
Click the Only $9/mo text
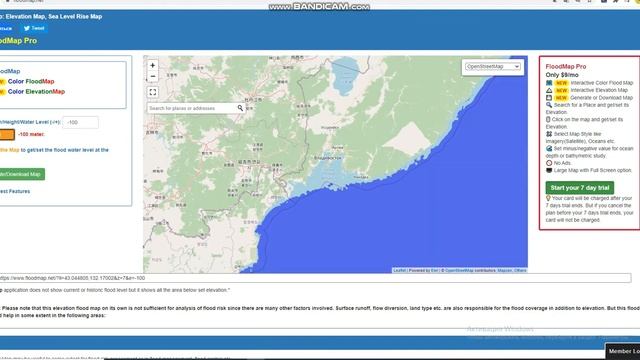point(562,75)
